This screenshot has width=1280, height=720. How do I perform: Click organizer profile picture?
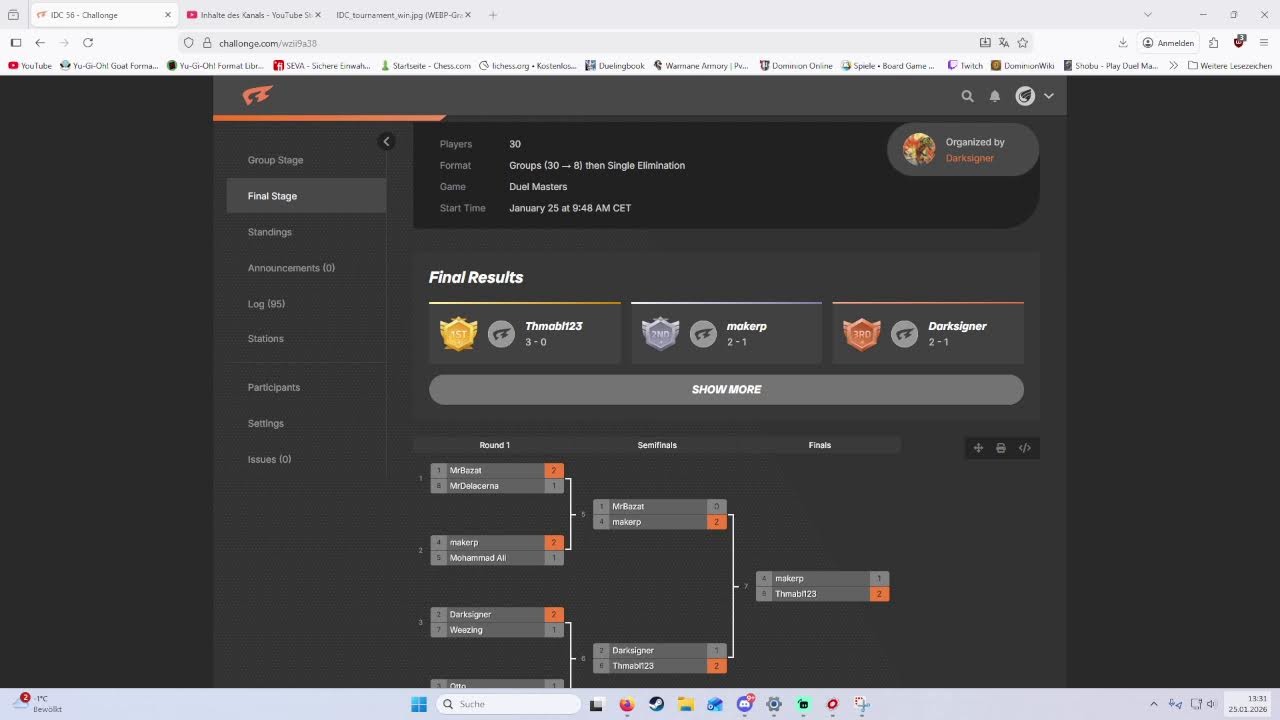point(919,149)
